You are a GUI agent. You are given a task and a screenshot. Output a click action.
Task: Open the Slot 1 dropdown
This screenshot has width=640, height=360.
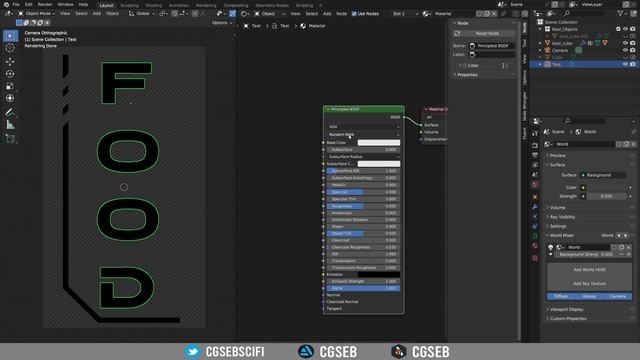click(404, 13)
